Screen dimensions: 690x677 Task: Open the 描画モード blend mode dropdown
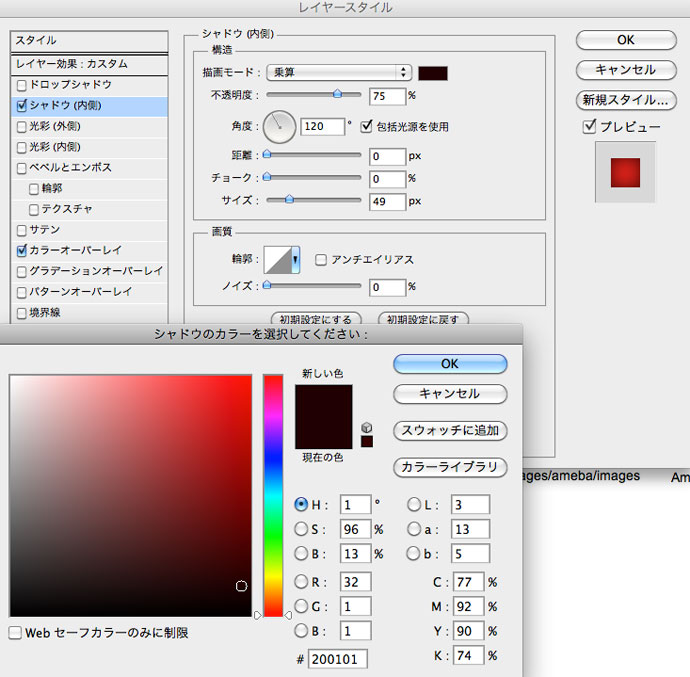pos(339,72)
